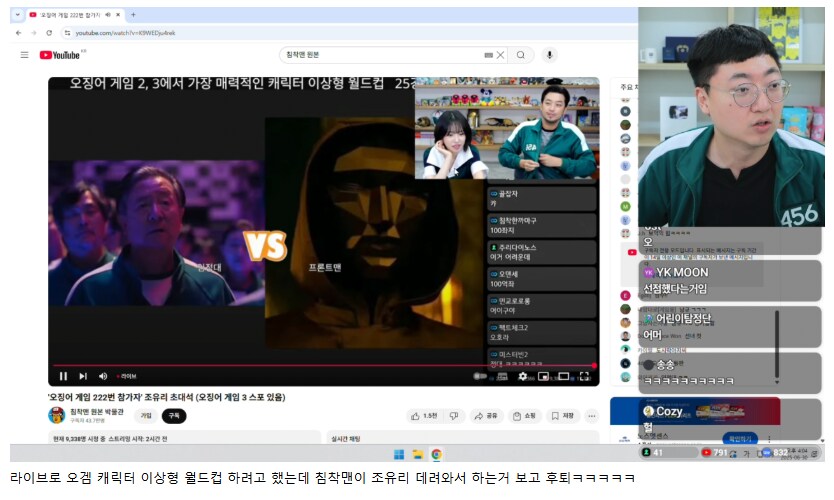Mute the video player volume
The image size is (834, 500).
click(103, 376)
